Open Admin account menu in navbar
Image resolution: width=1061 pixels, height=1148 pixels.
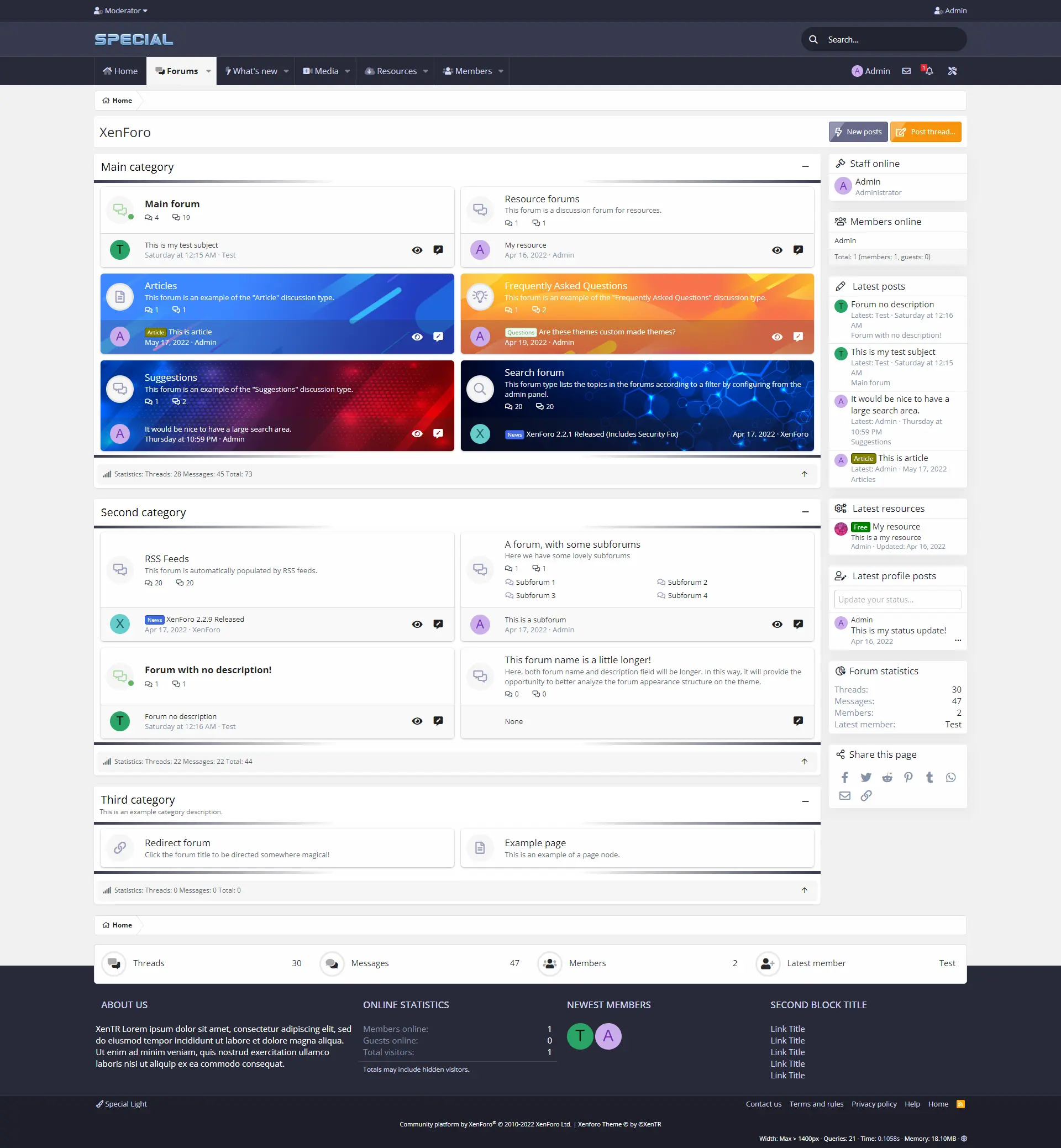point(871,71)
